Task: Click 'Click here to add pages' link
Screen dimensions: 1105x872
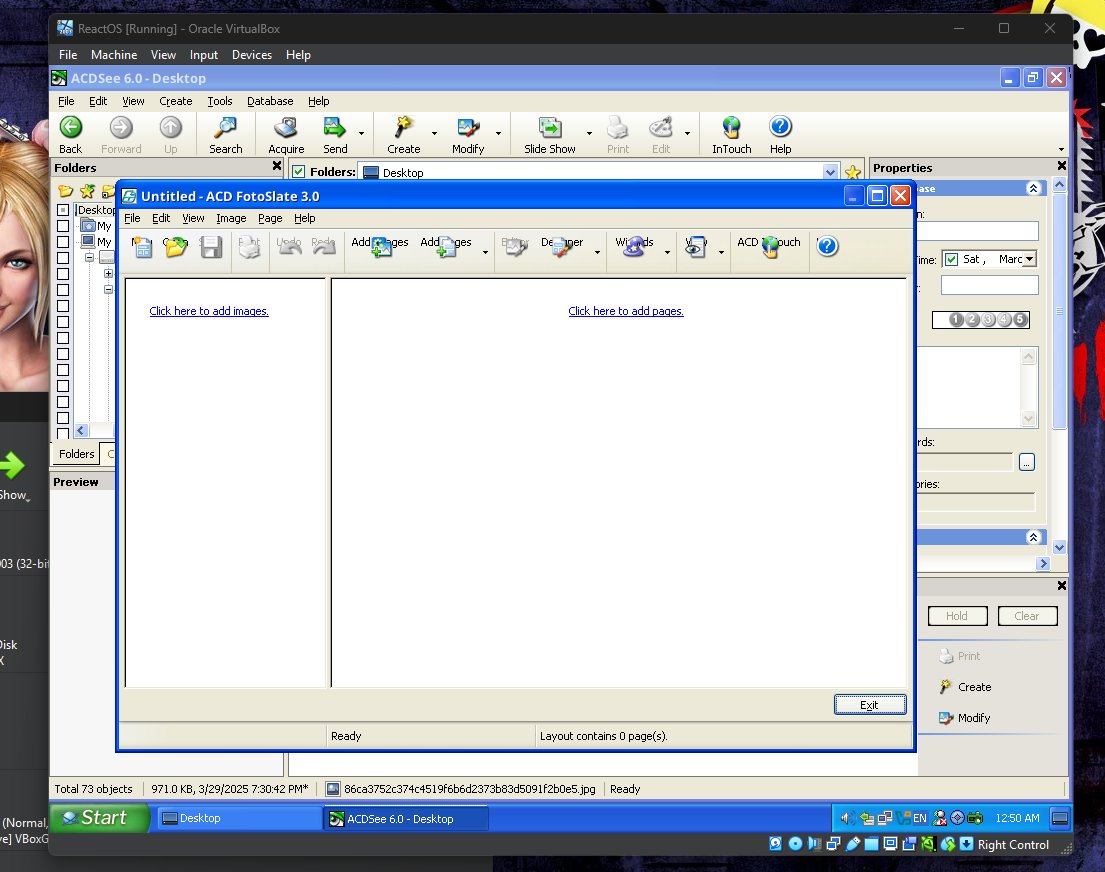Action: click(x=626, y=311)
